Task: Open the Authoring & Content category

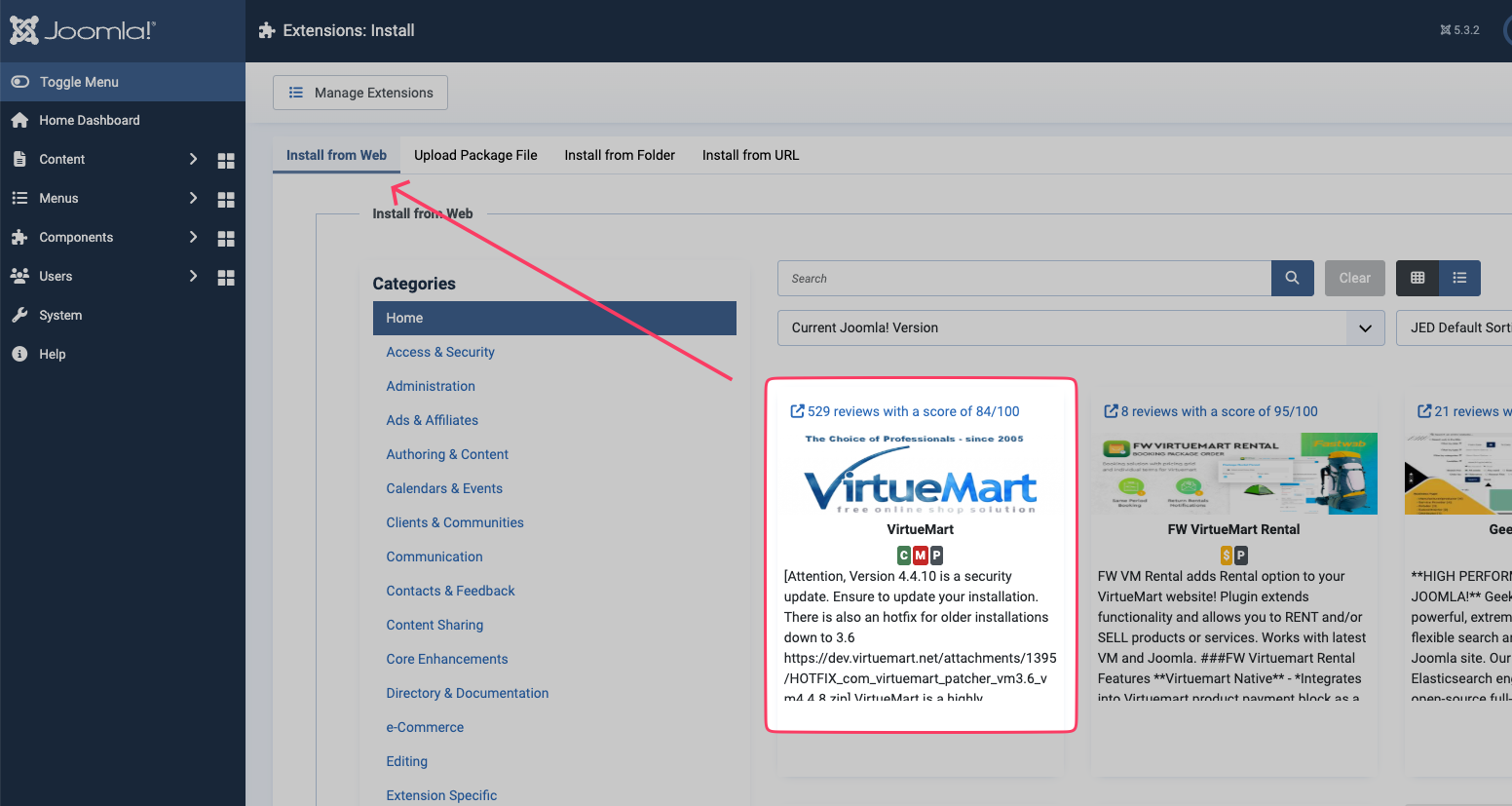Action: [x=447, y=454]
